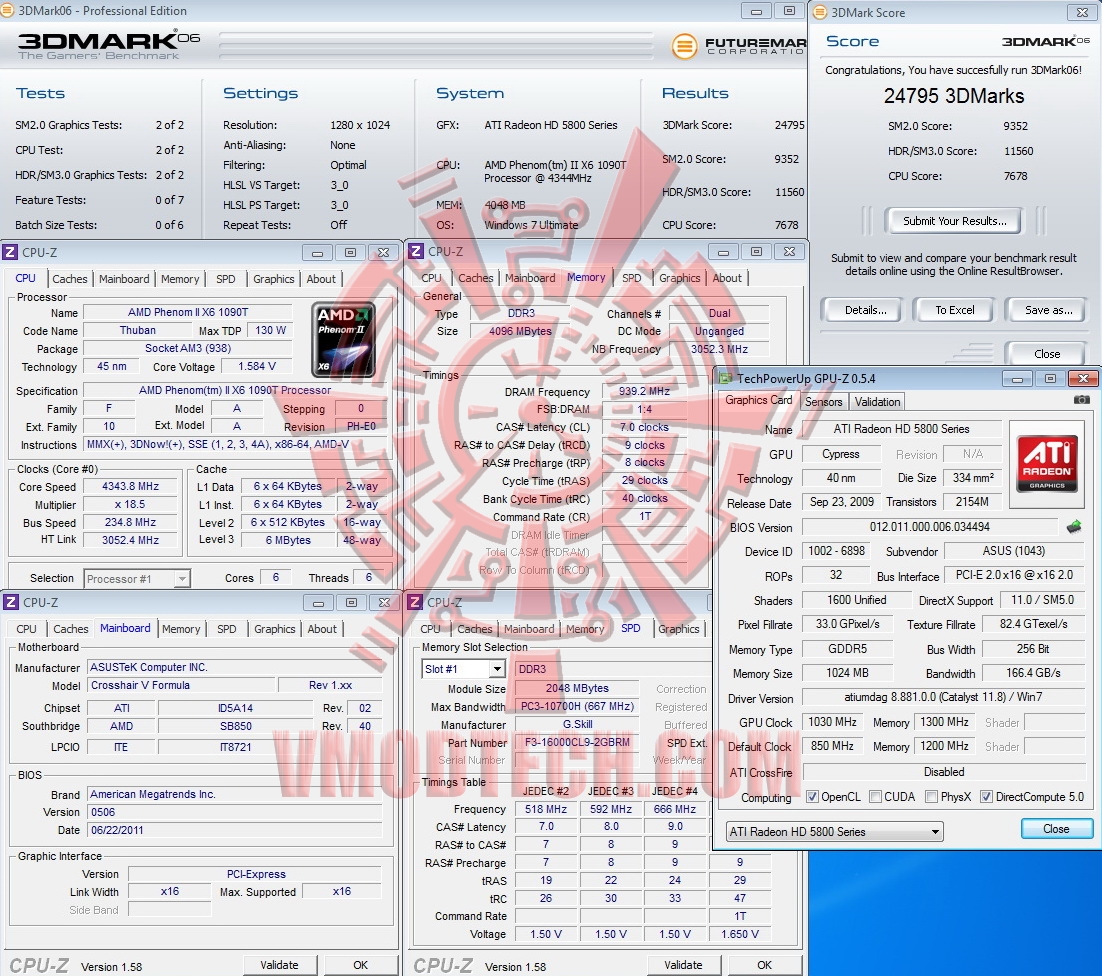The width and height of the screenshot is (1102, 976).
Task: Click the Core Voltage 1.584 V value
Action: [257, 366]
